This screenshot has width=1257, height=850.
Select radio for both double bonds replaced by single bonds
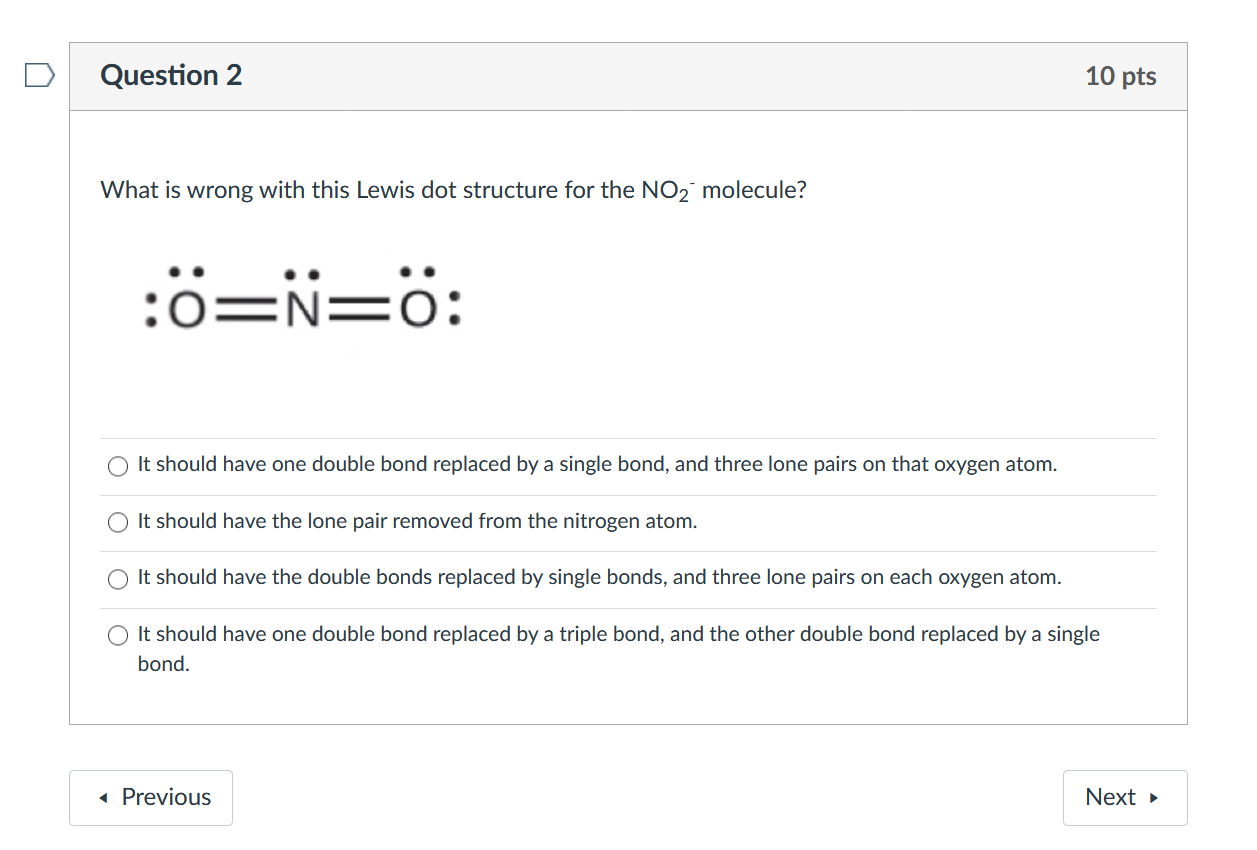click(x=118, y=579)
